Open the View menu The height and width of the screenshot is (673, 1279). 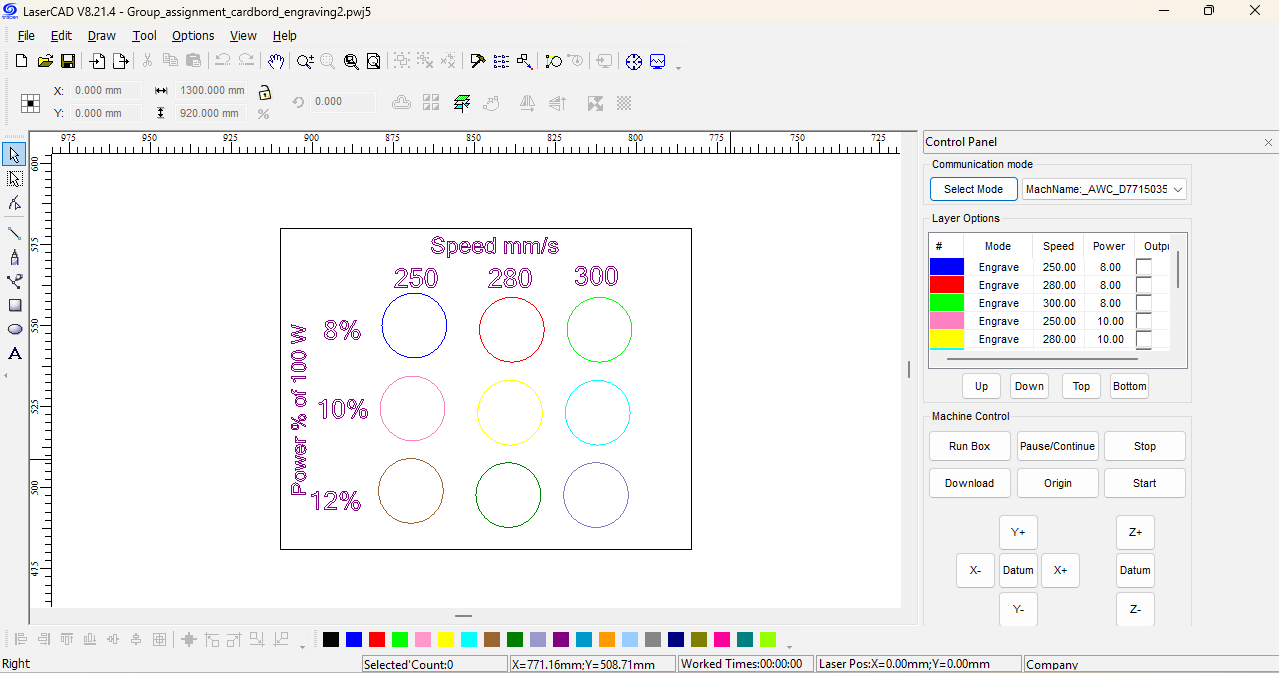[243, 35]
